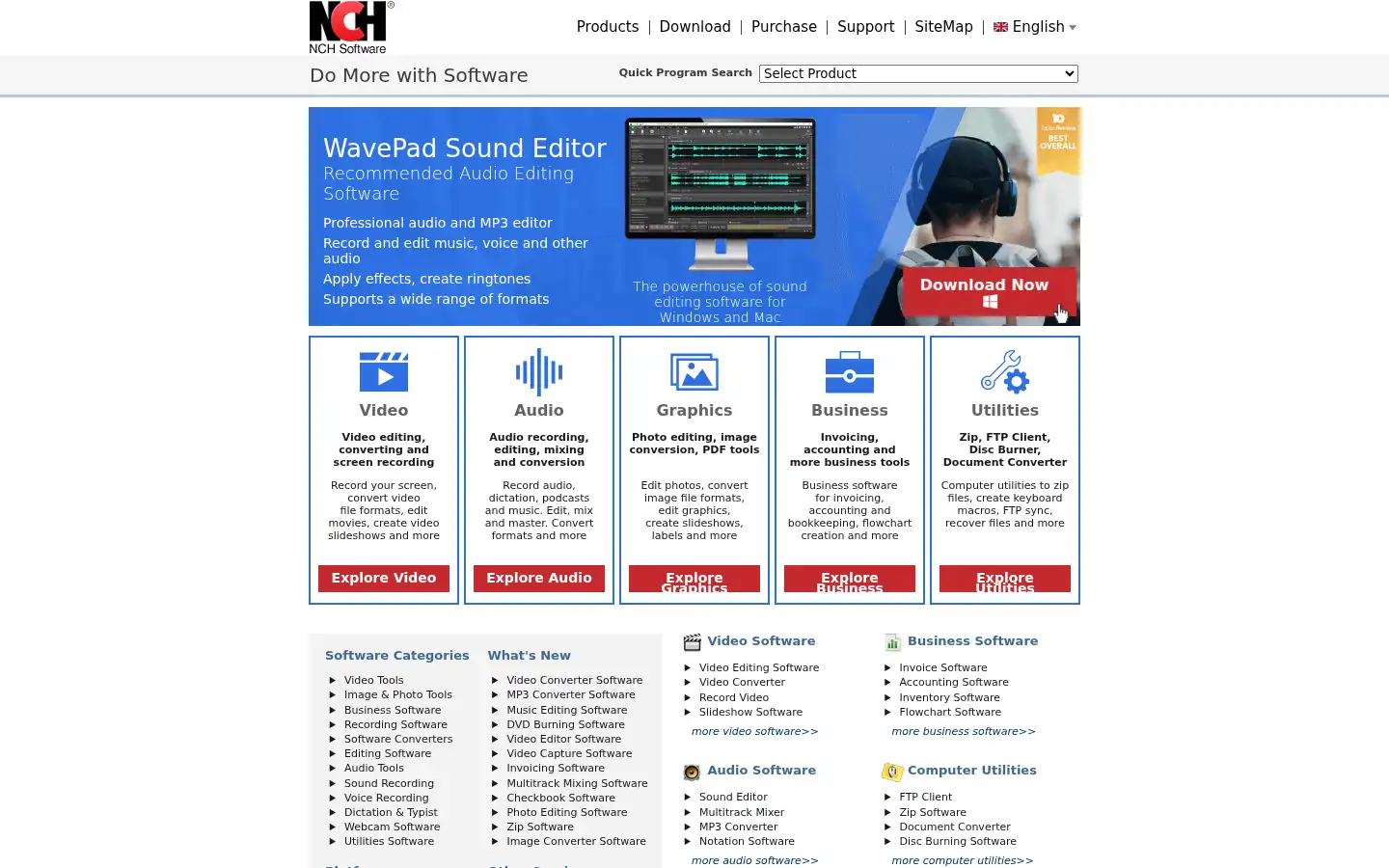Viewport: 1389px width, 868px height.
Task: Open the Dictation & Typist link
Action: click(x=391, y=813)
